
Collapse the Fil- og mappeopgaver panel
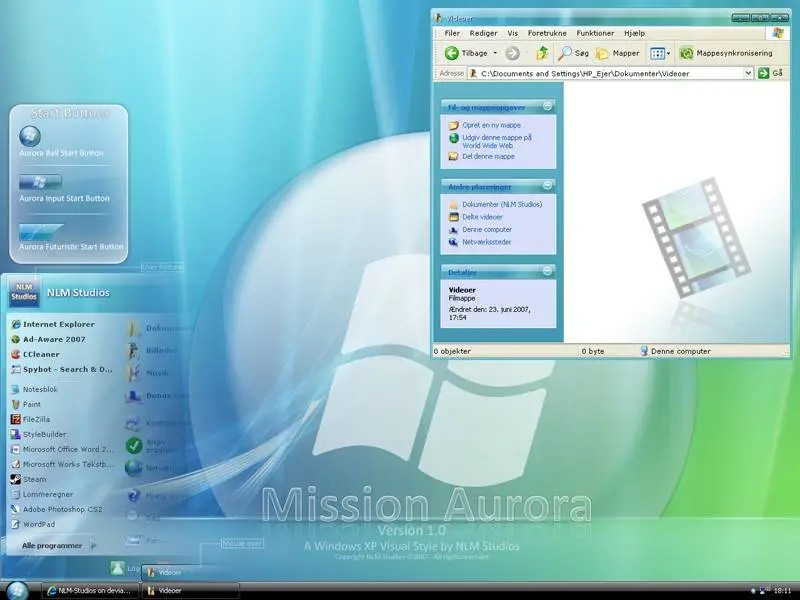tap(547, 106)
